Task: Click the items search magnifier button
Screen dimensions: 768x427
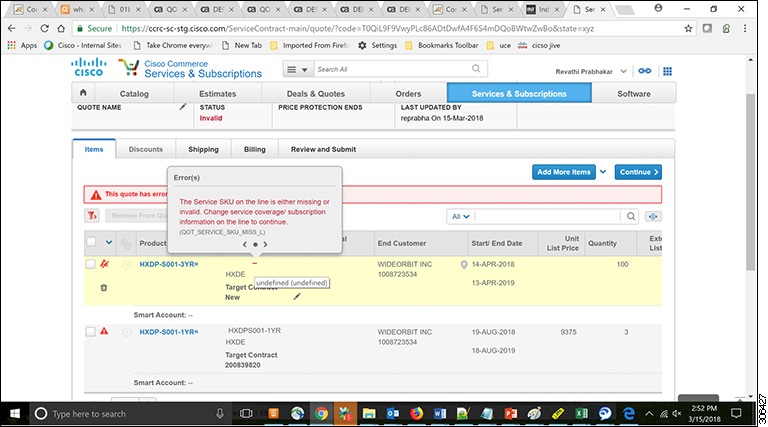Action: coord(631,216)
